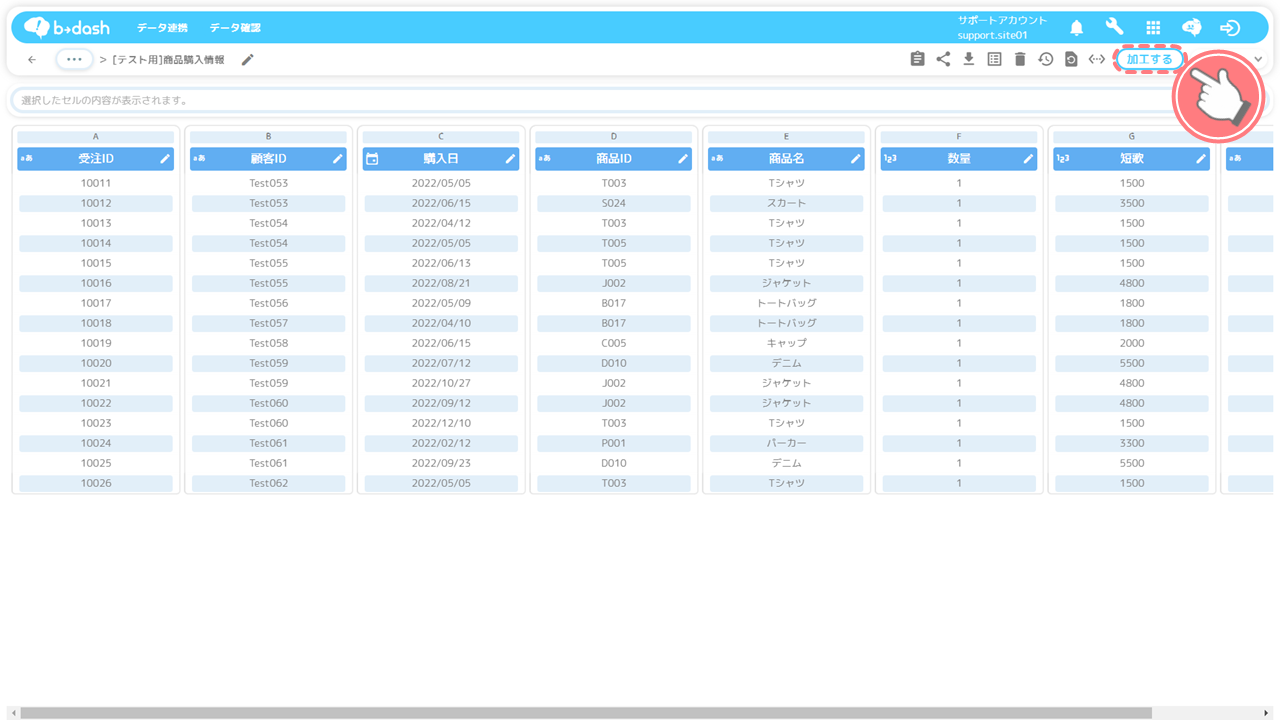Click the horizontal scrollbar thumb

tap(586, 713)
